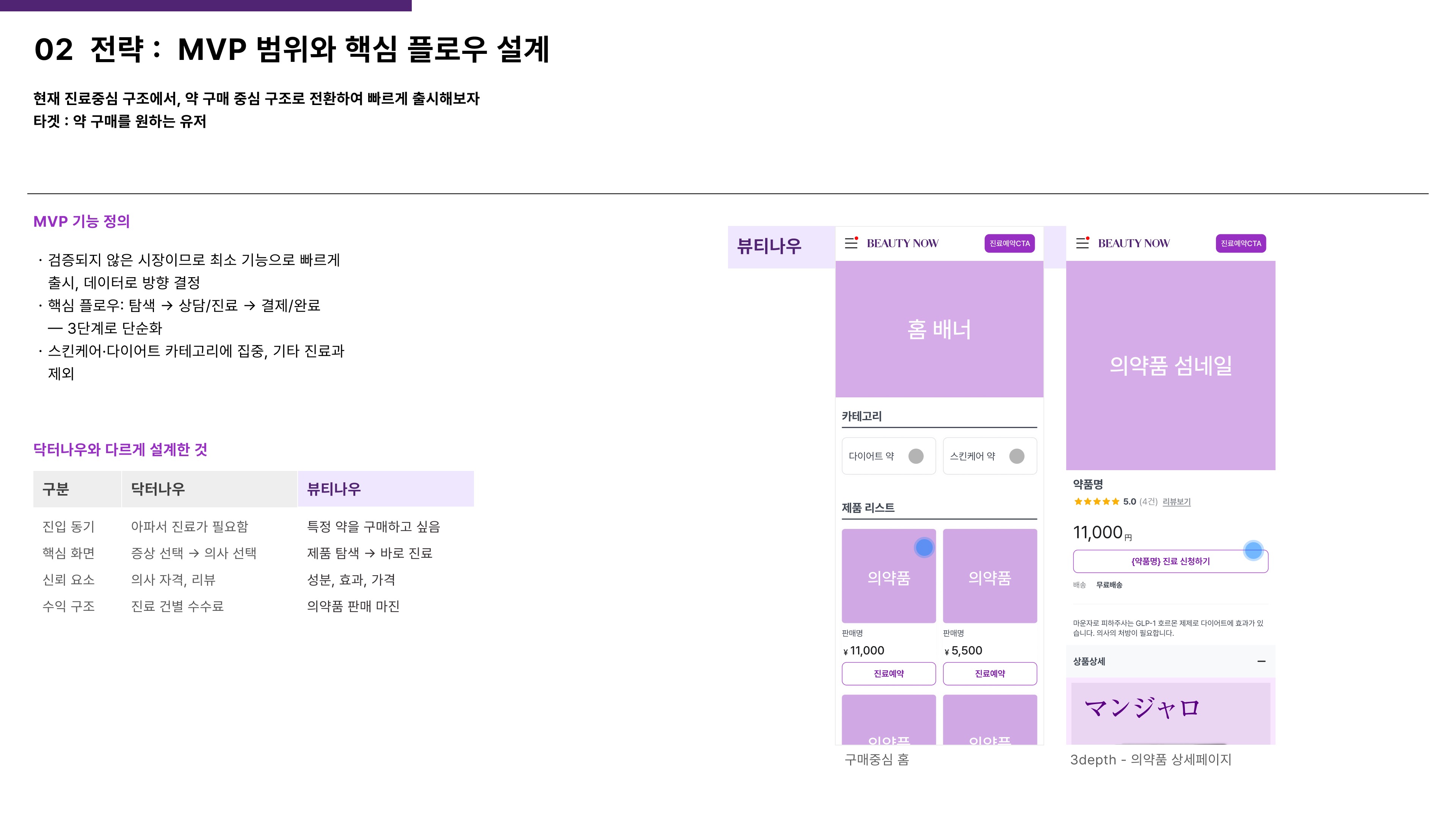
Task: Click the 카테고리 section heading
Action: 861,417
